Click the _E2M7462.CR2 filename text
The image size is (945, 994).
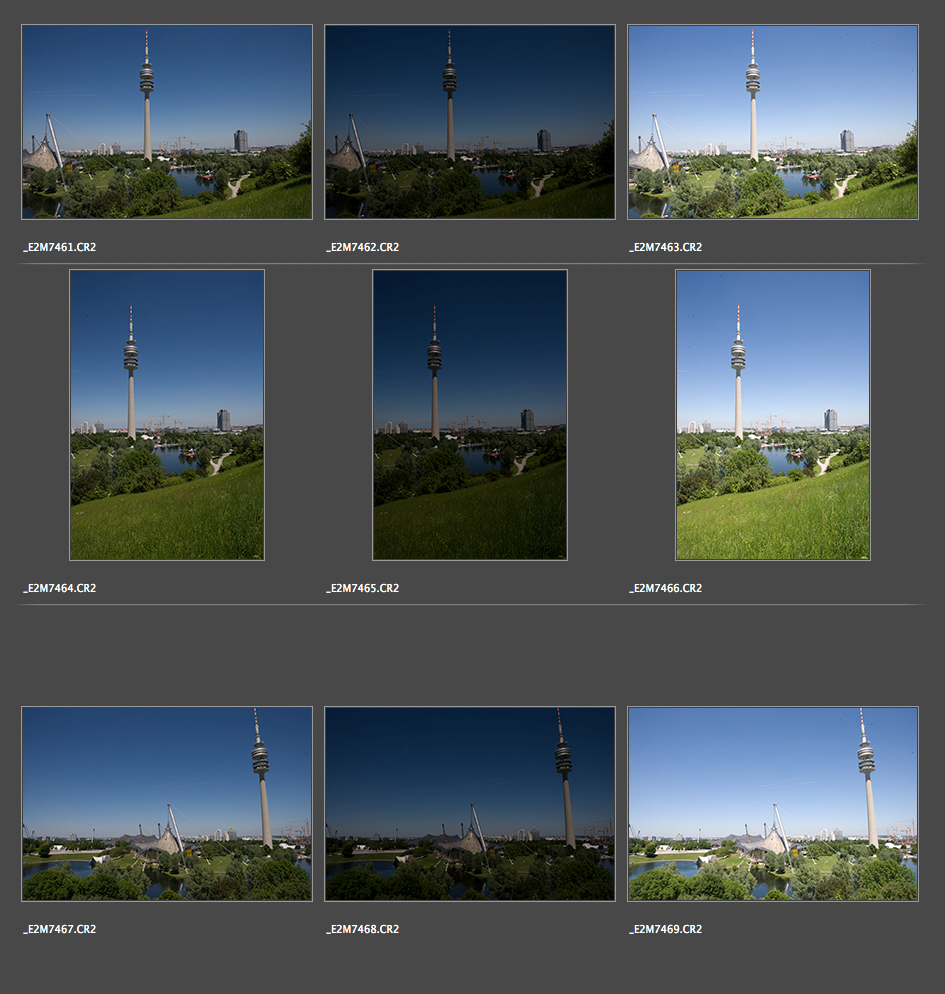click(363, 247)
